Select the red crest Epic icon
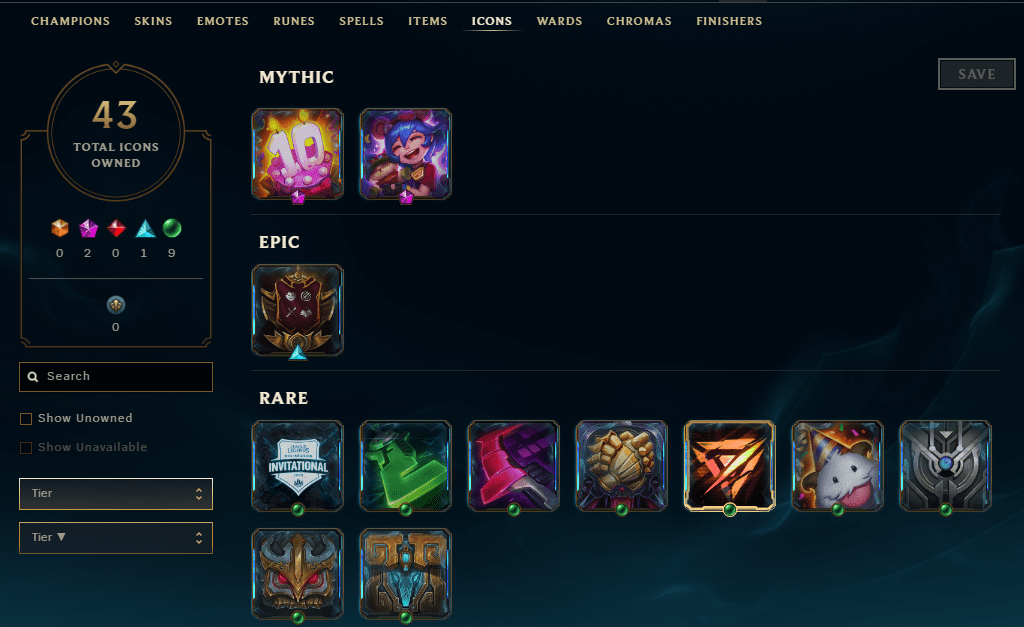This screenshot has height=627, width=1024. (x=298, y=310)
